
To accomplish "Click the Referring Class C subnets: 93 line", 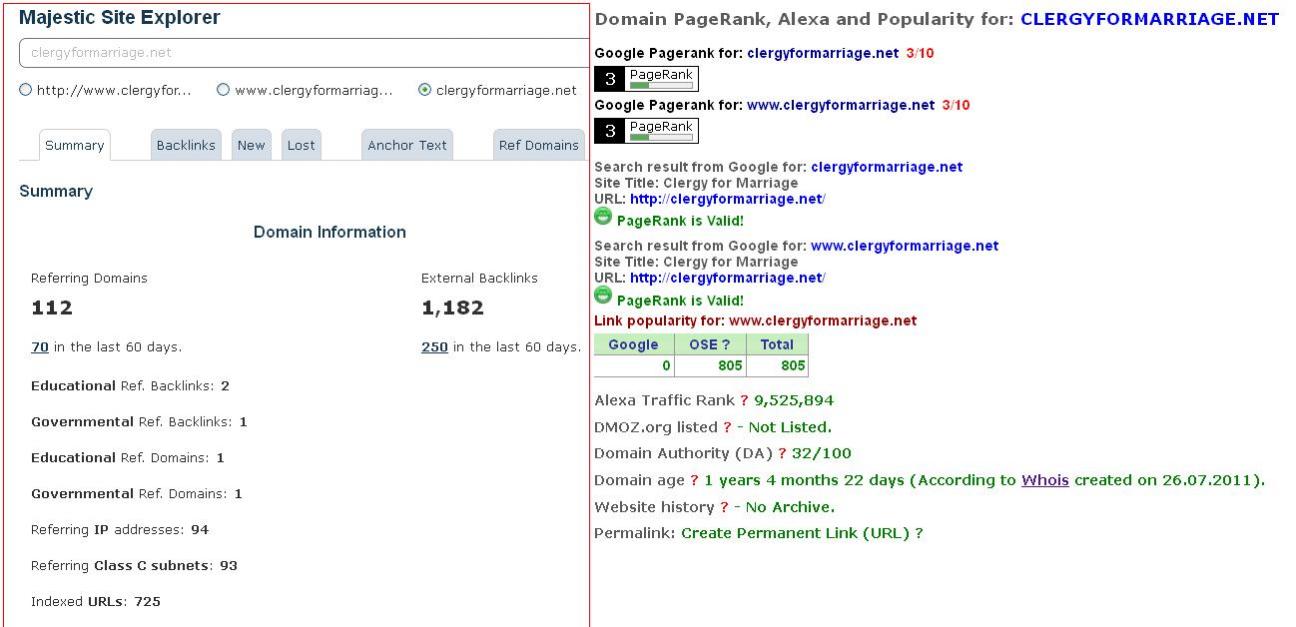I will [134, 565].
